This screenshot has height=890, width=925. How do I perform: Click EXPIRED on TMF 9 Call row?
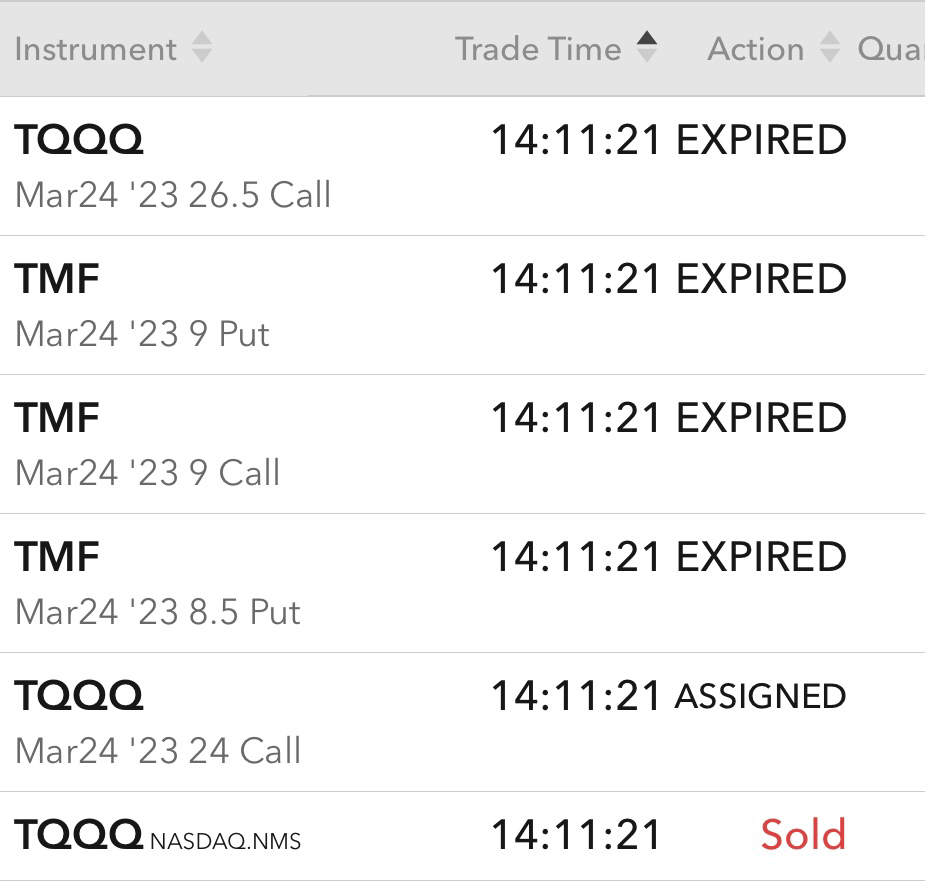[762, 419]
